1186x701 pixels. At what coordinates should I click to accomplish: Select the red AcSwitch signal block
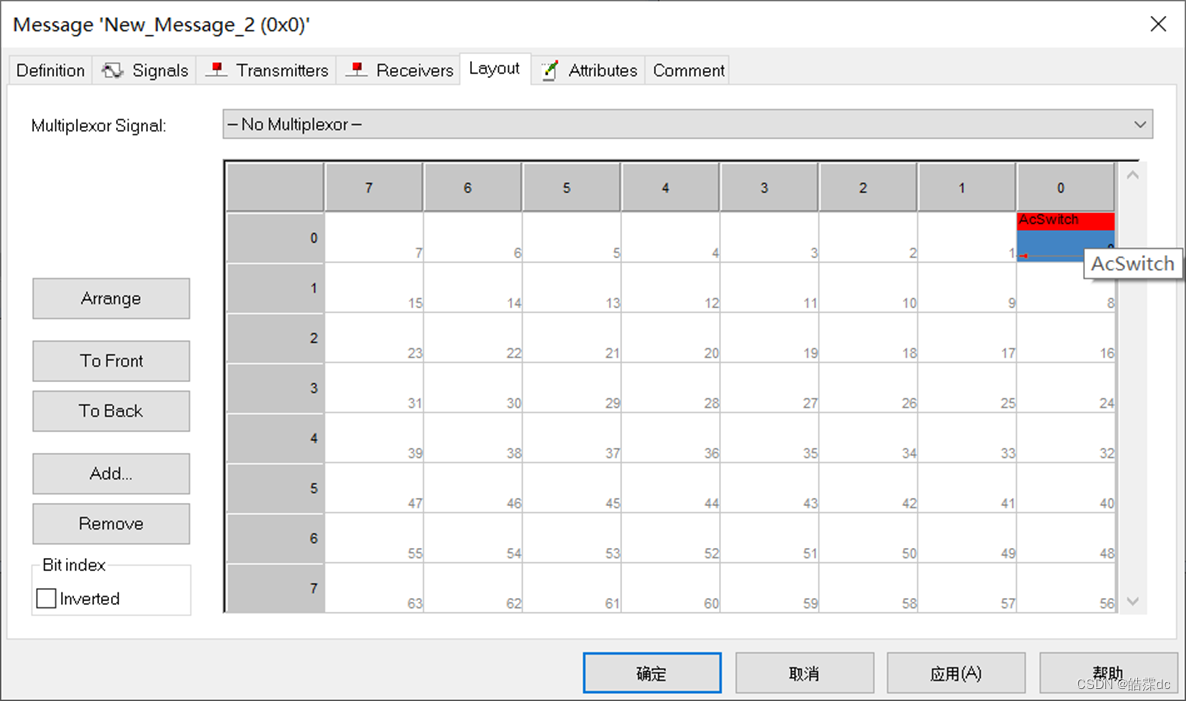point(1063,220)
